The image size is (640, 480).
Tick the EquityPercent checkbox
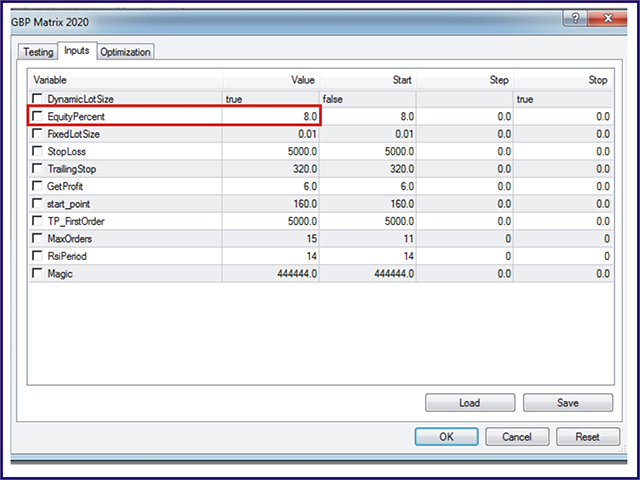click(x=38, y=117)
